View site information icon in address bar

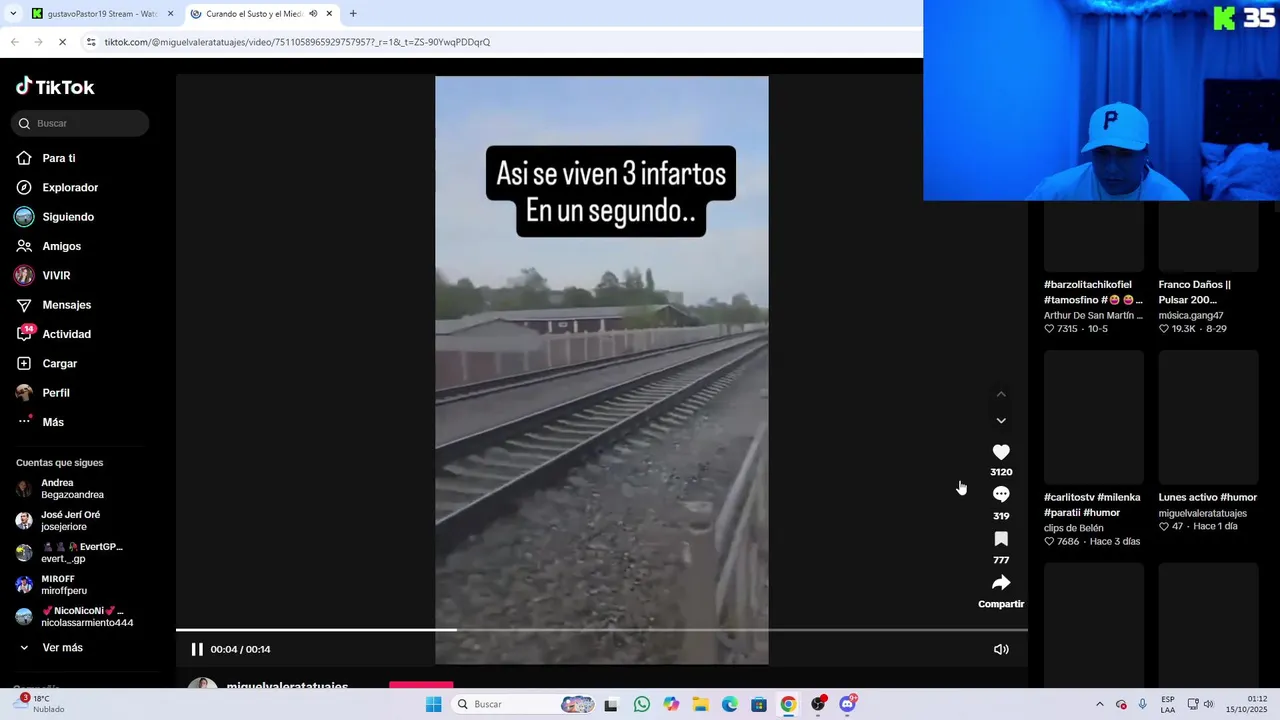(x=91, y=42)
